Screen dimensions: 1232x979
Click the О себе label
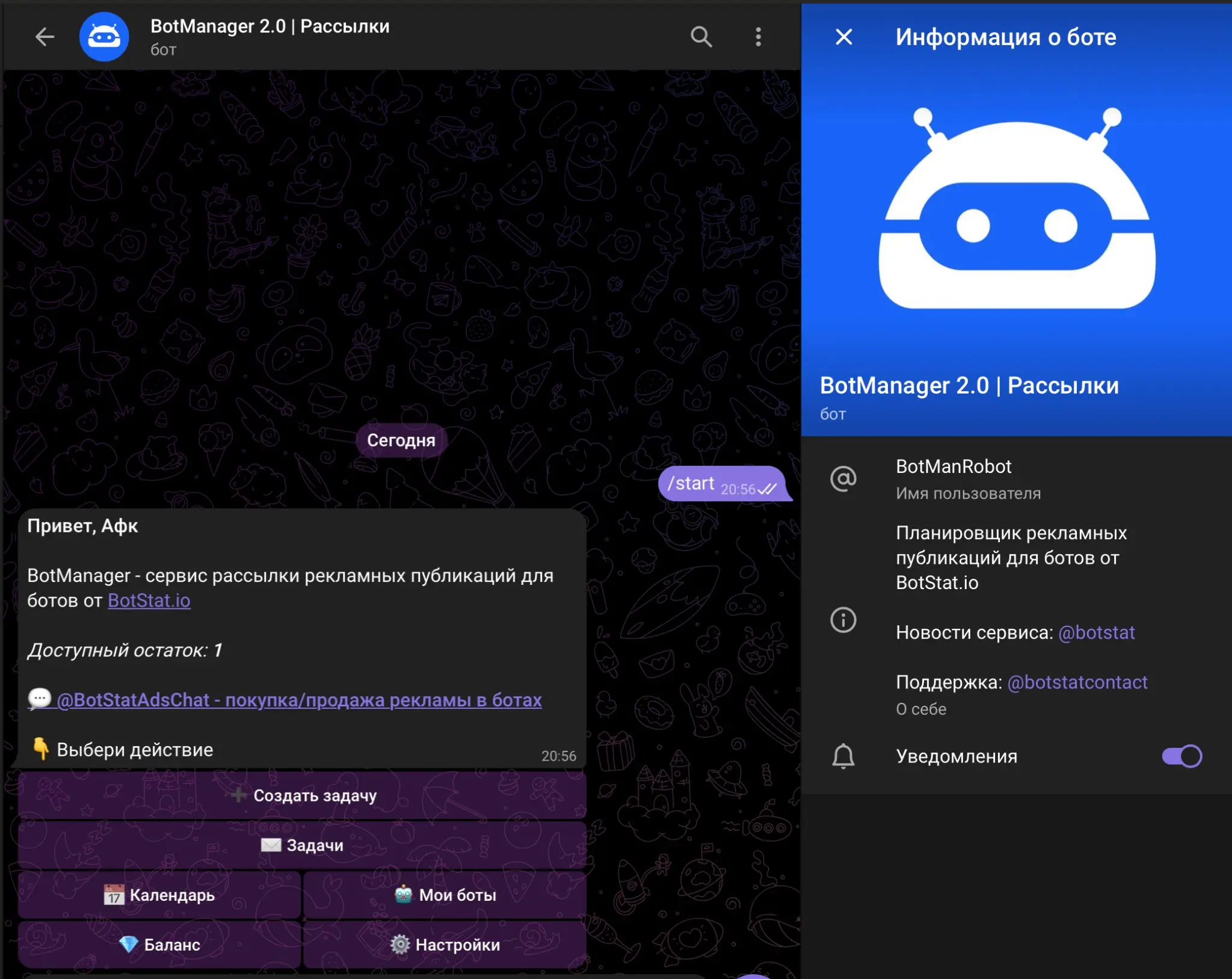pos(921,709)
